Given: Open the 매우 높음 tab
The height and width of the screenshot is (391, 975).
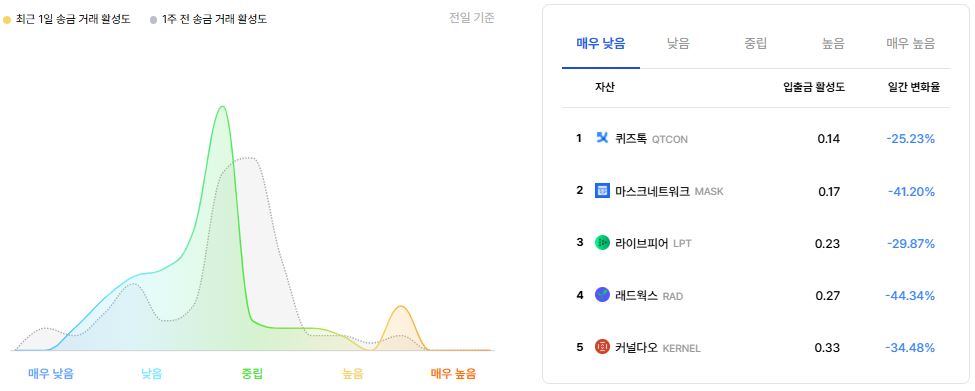Looking at the screenshot, I should pyautogui.click(x=911, y=44).
